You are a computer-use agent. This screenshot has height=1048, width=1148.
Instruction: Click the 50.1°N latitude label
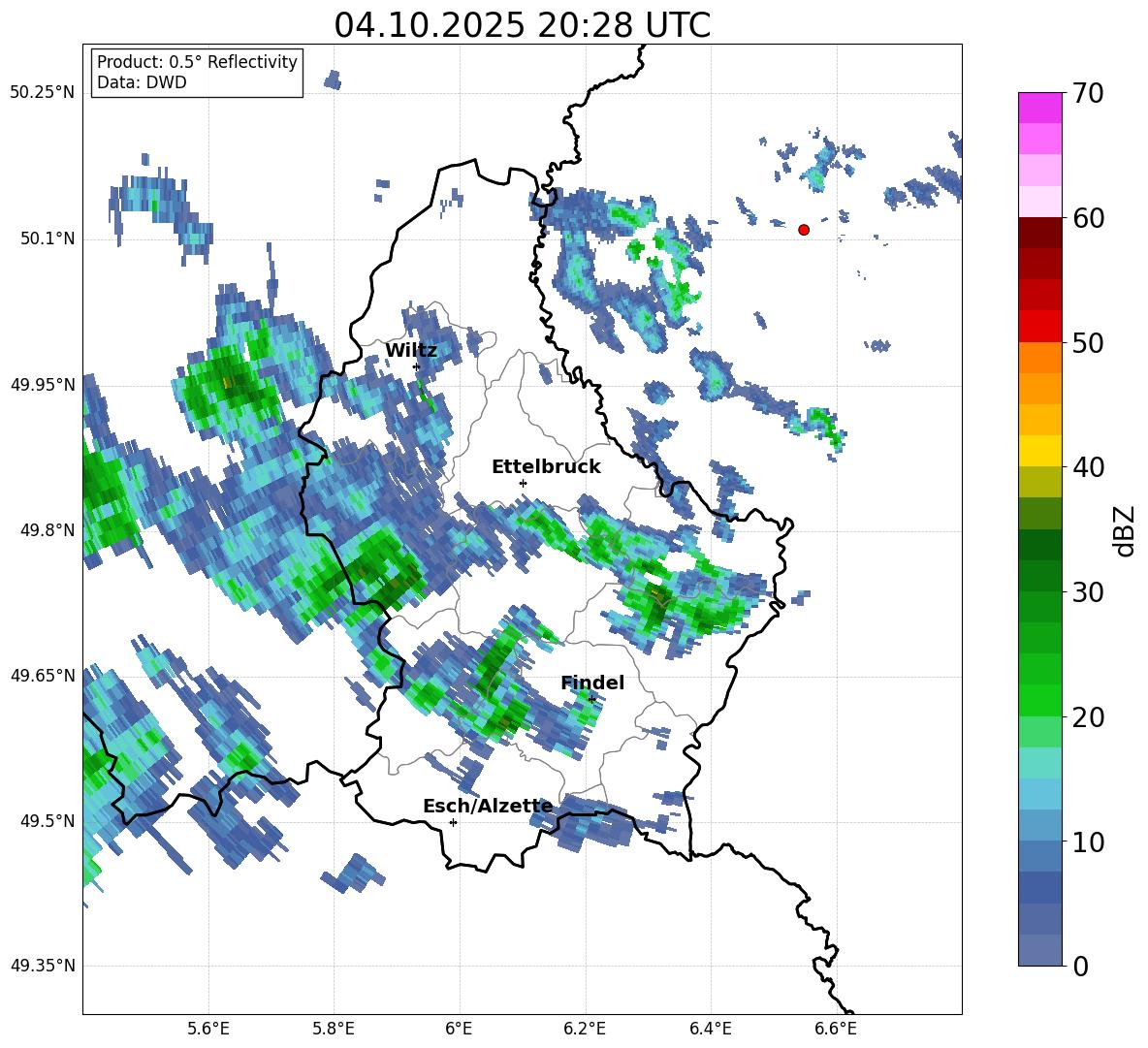47,238
